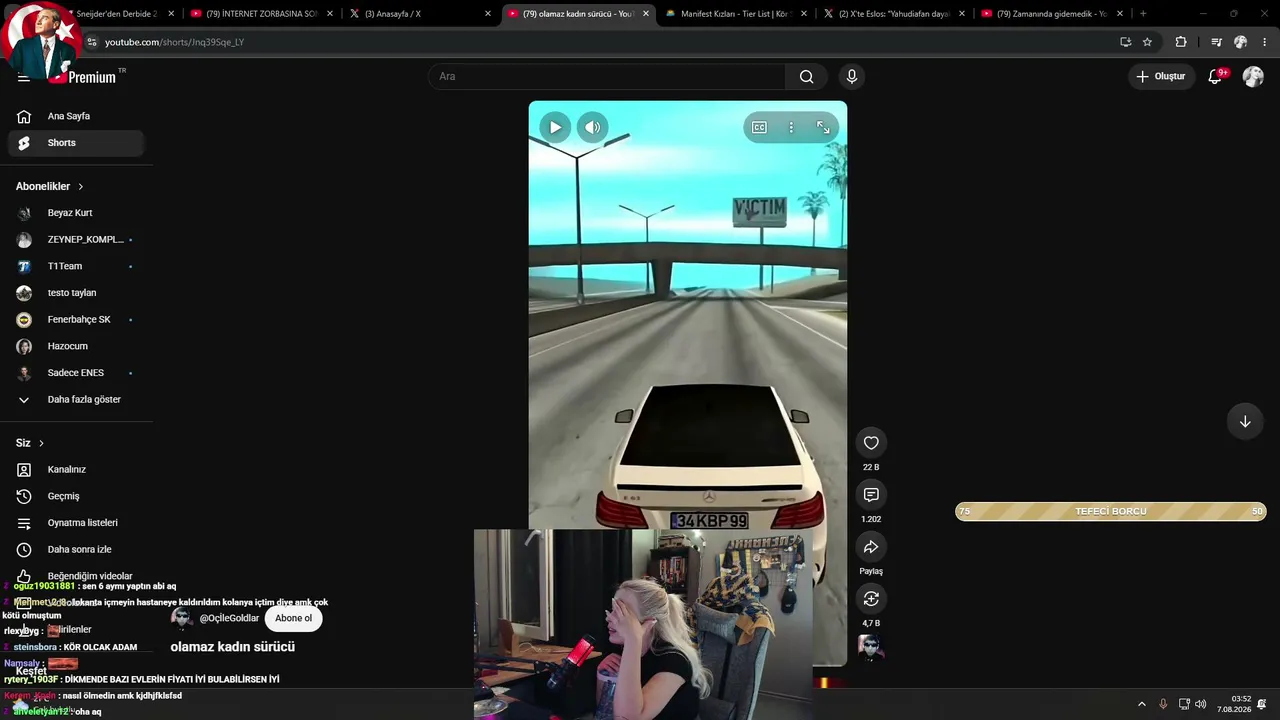Open the Chrome profile icon
The image size is (1280, 720).
pyautogui.click(x=1241, y=42)
